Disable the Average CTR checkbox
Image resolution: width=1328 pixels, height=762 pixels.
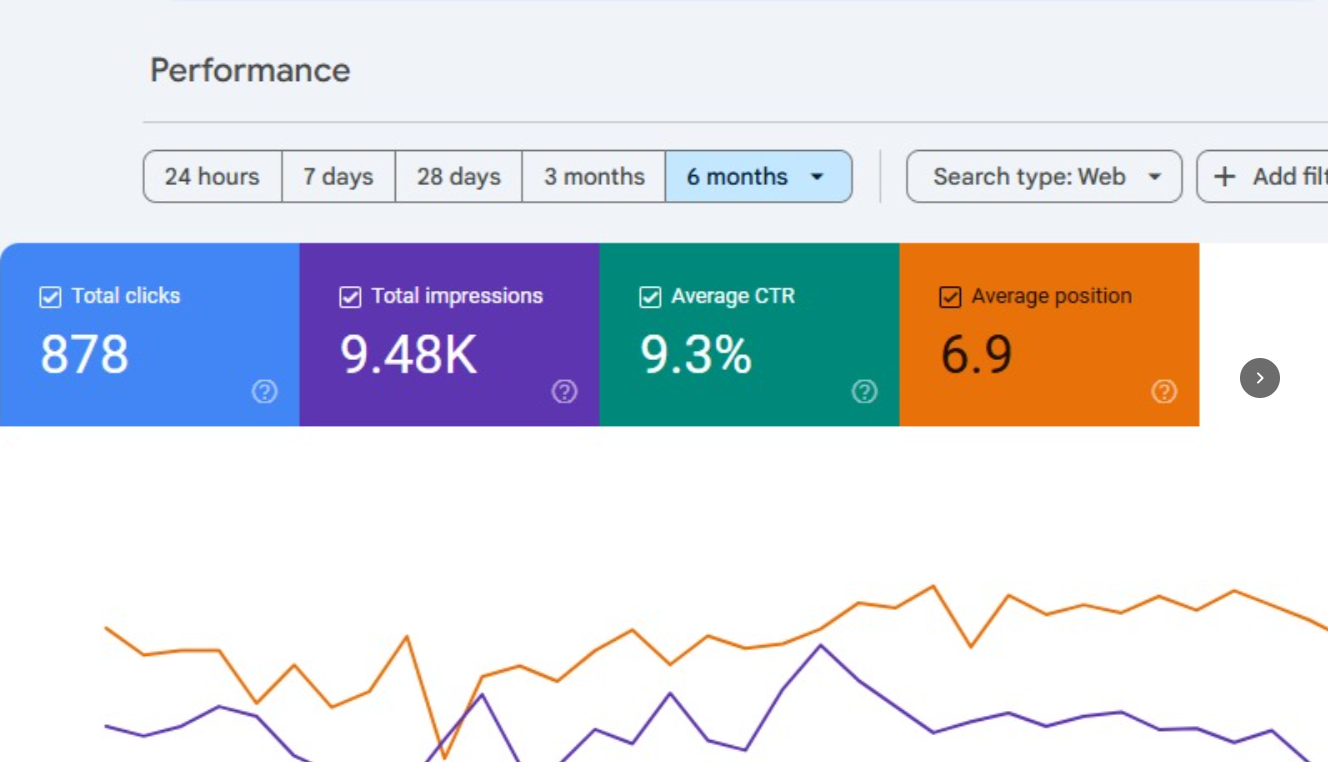(x=650, y=297)
